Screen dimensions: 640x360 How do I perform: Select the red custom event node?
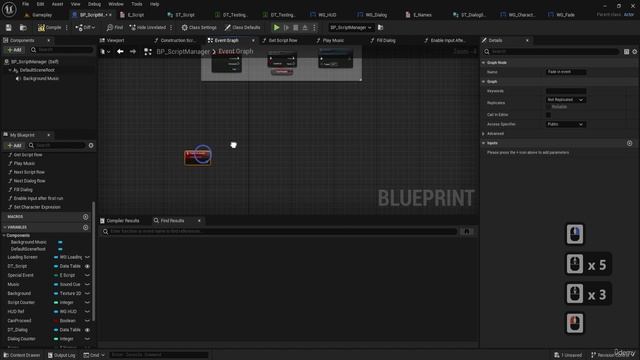[198, 158]
